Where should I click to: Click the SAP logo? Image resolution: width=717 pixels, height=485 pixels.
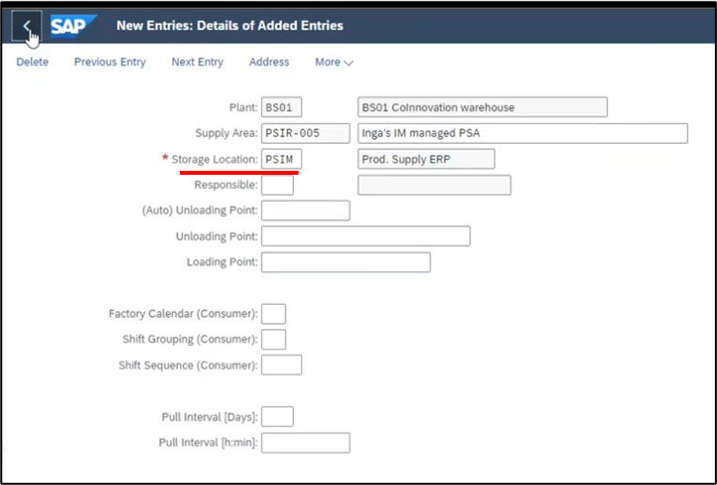(73, 26)
